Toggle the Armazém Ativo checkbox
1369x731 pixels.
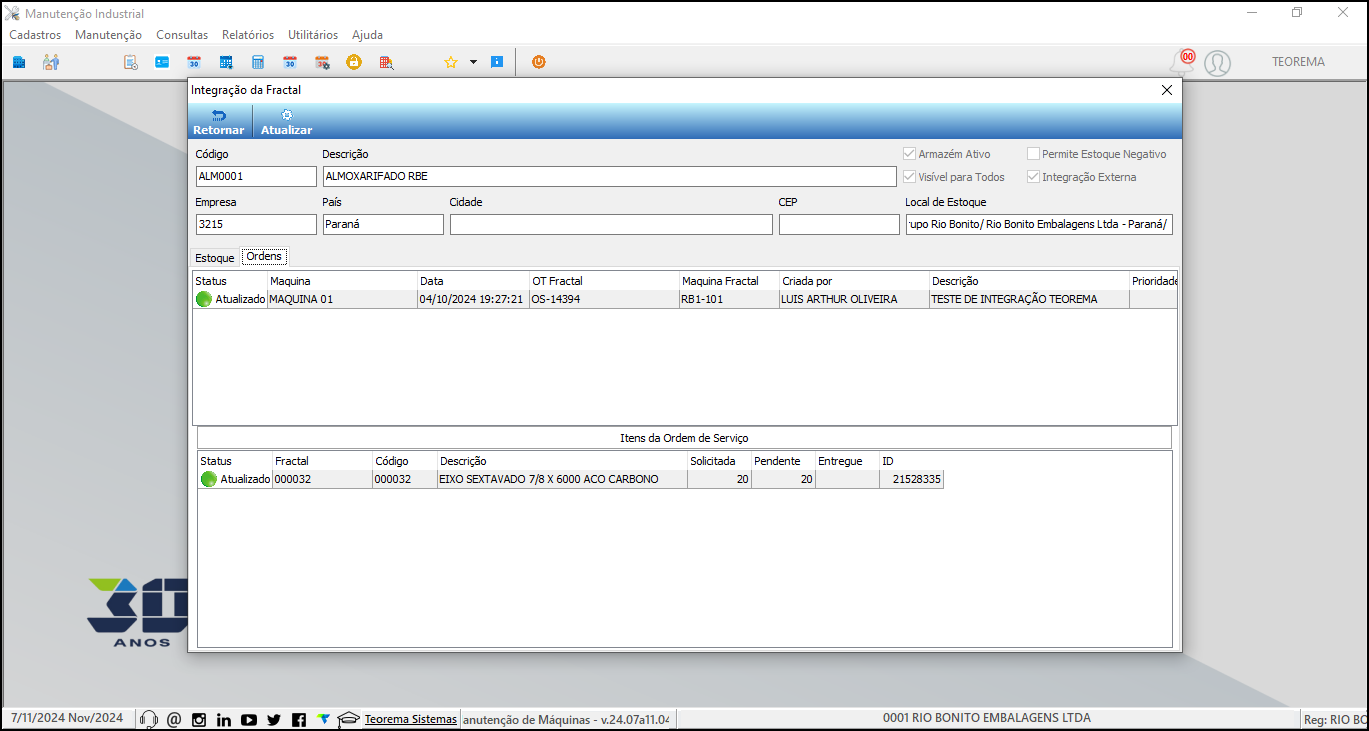[x=909, y=154]
